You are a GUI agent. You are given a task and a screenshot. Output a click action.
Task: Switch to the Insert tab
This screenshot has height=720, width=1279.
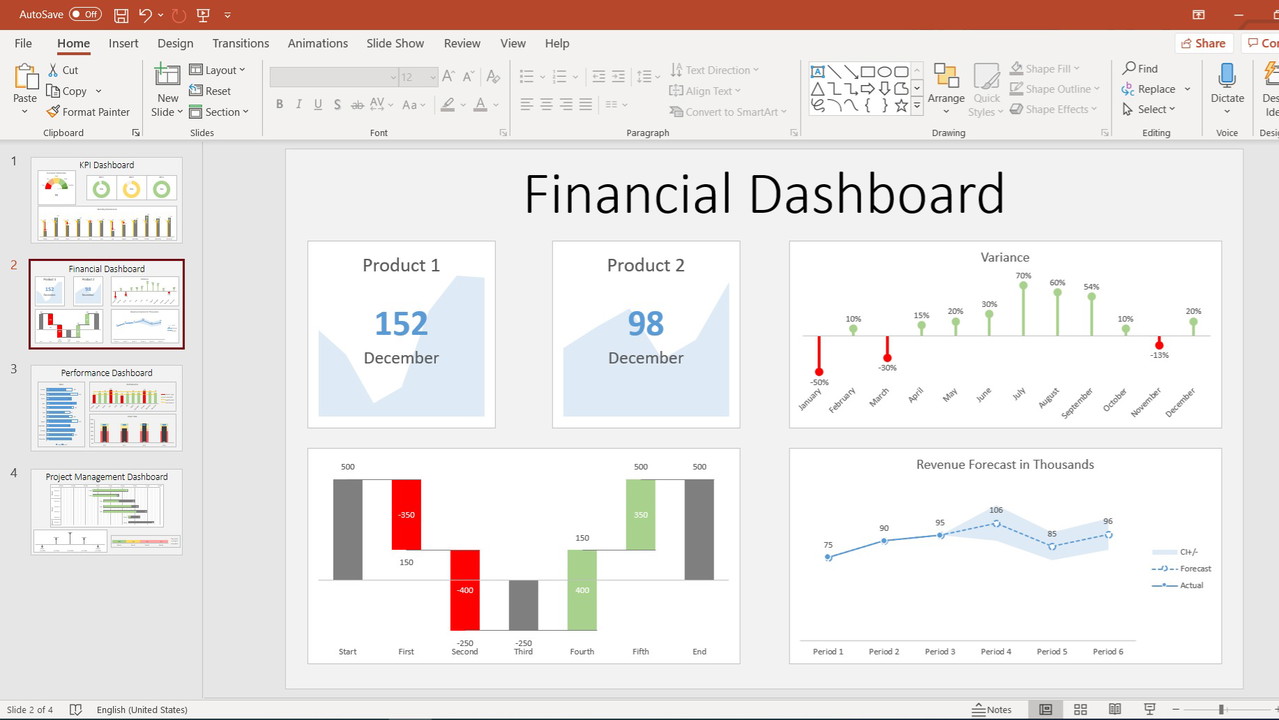tap(124, 43)
